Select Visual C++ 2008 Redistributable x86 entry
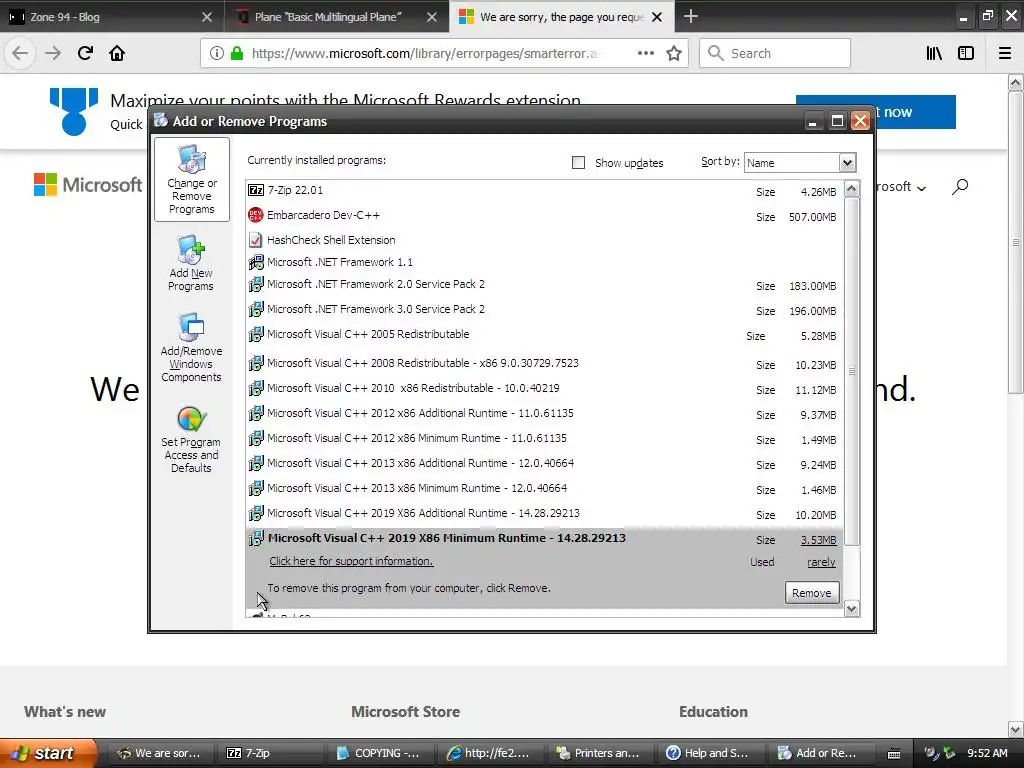Screen dimensions: 1024x768 pyautogui.click(x=545, y=364)
